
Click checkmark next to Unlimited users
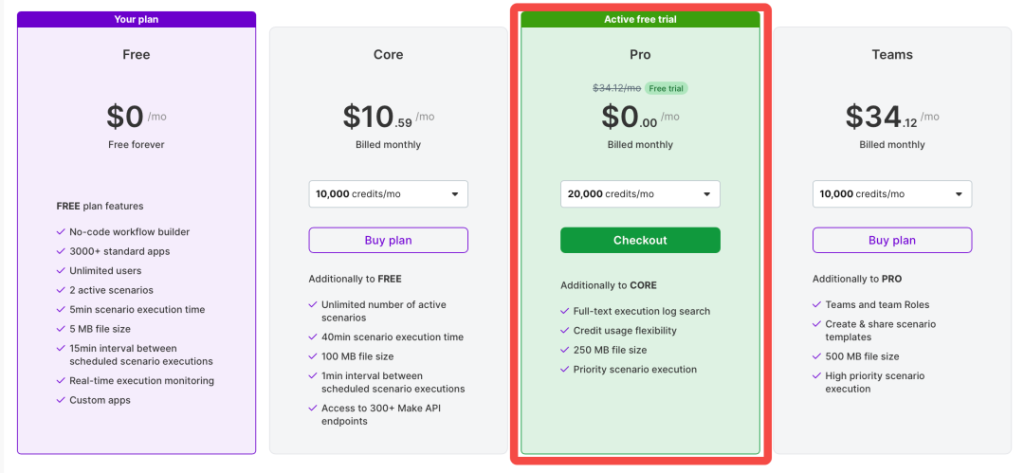pos(62,271)
